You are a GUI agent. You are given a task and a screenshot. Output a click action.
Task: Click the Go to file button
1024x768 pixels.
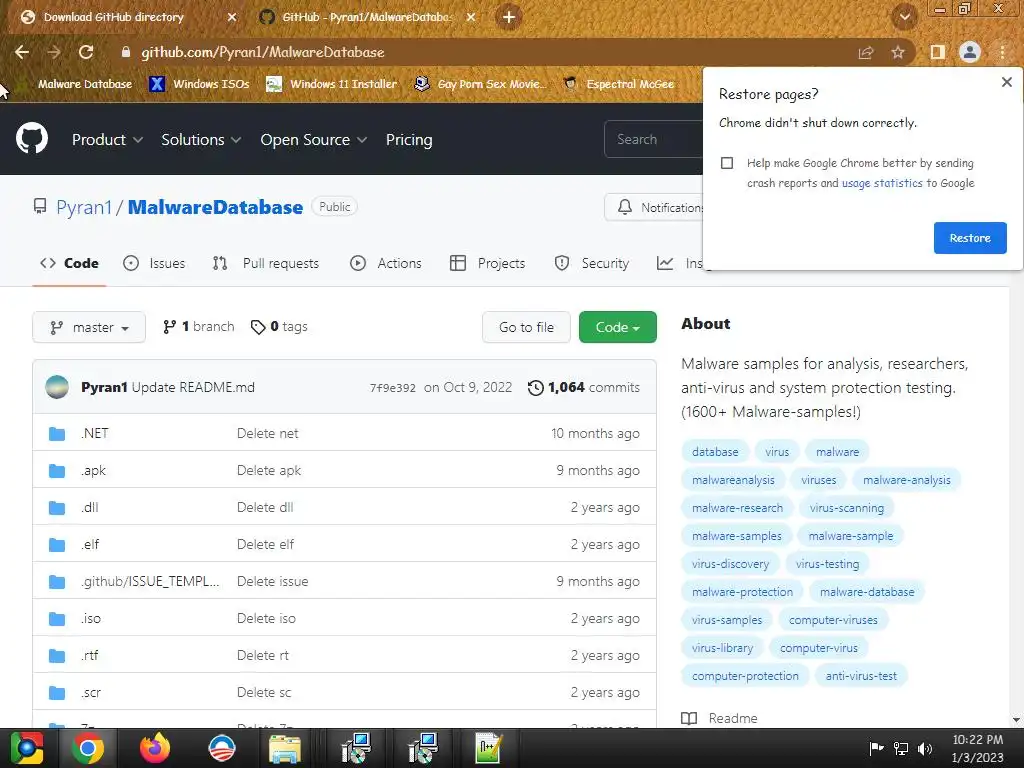coord(526,327)
